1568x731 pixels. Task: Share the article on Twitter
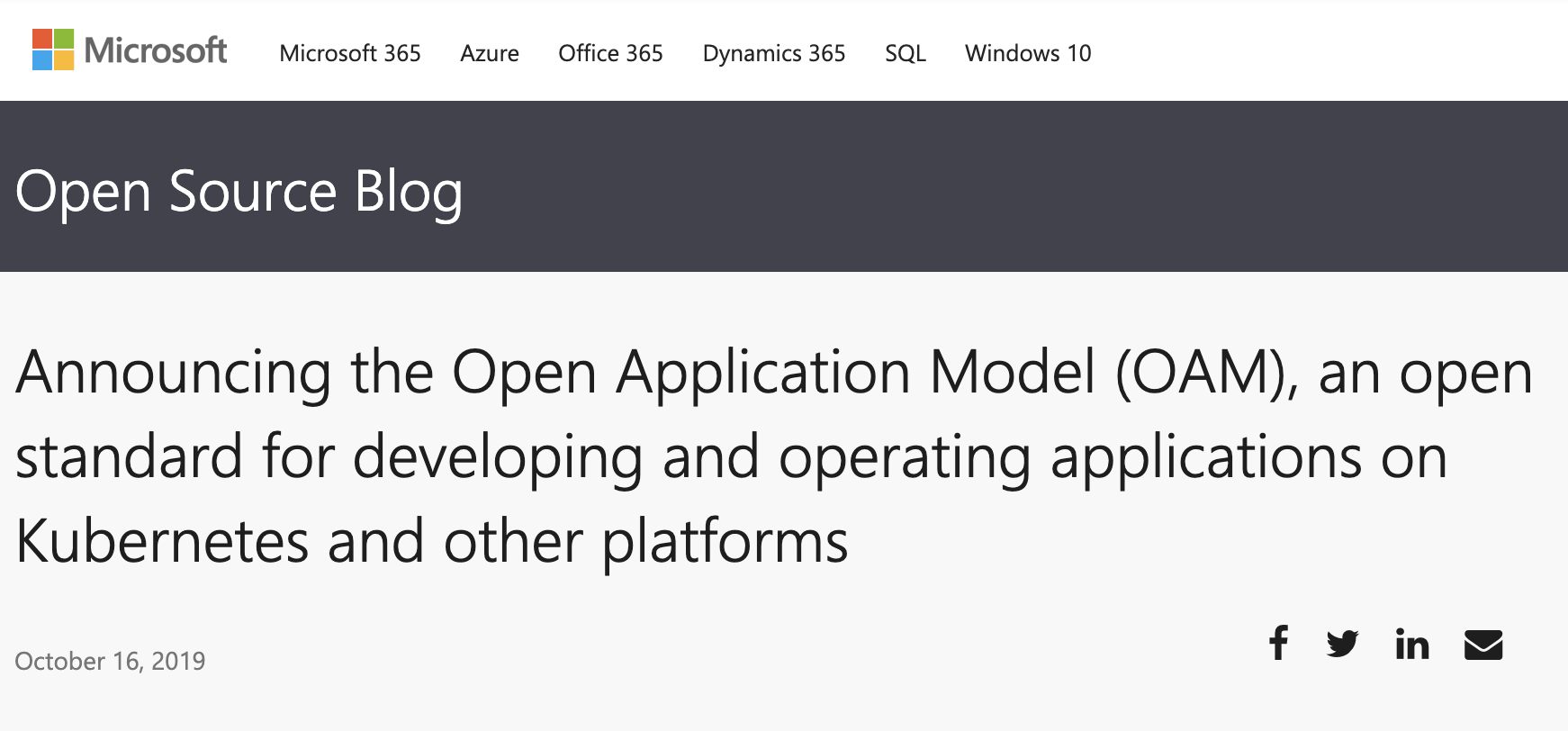[x=1342, y=644]
